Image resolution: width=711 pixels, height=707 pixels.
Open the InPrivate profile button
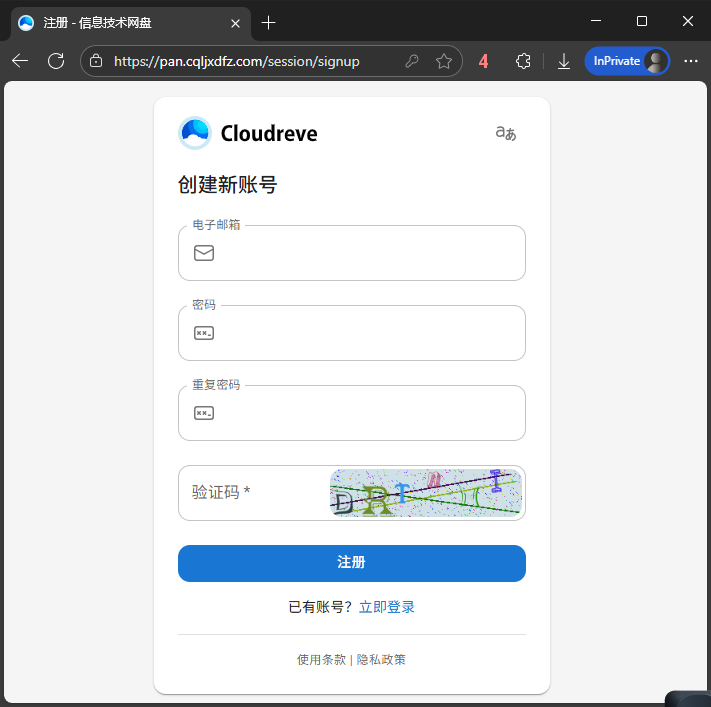coord(627,61)
